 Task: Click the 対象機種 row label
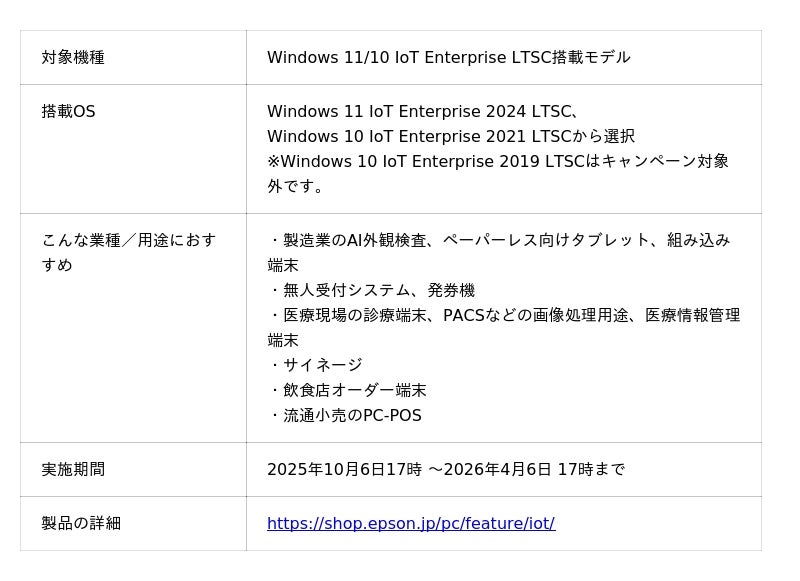(x=73, y=57)
